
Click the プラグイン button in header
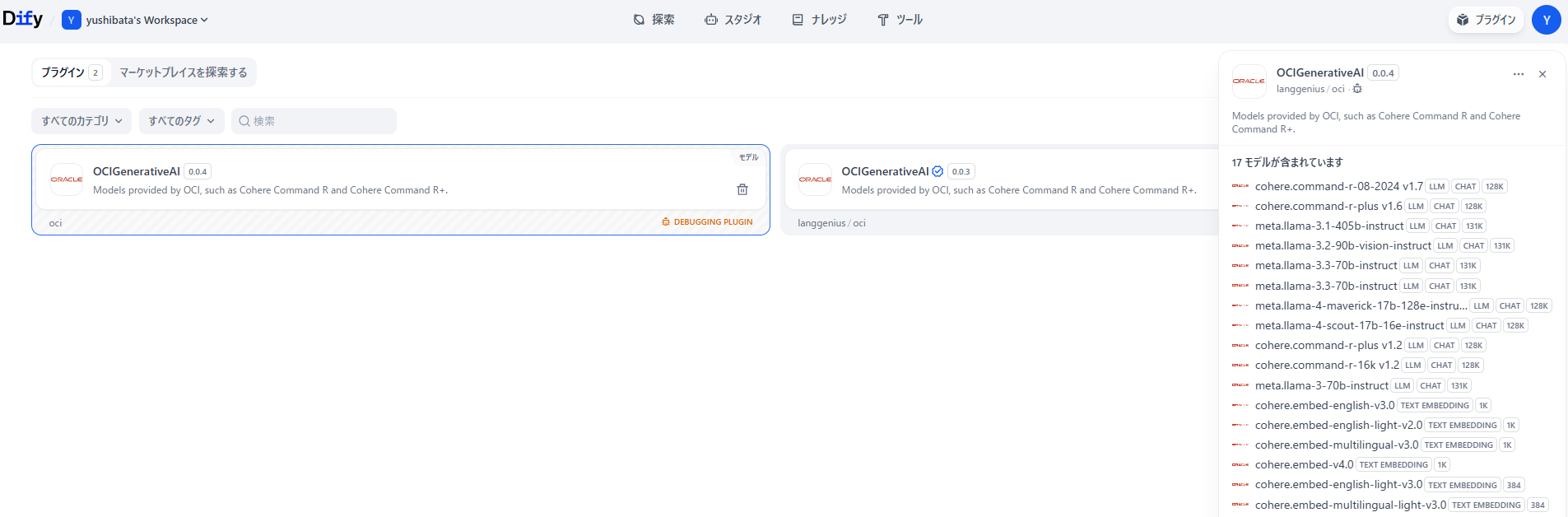pyautogui.click(x=1486, y=20)
